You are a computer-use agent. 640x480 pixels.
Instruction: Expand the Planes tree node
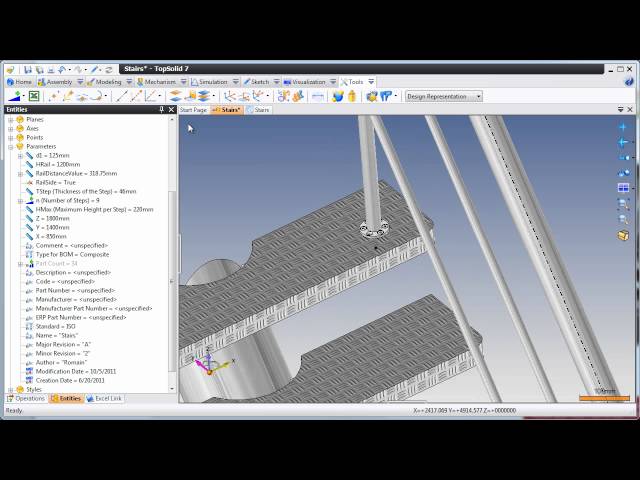point(10,120)
